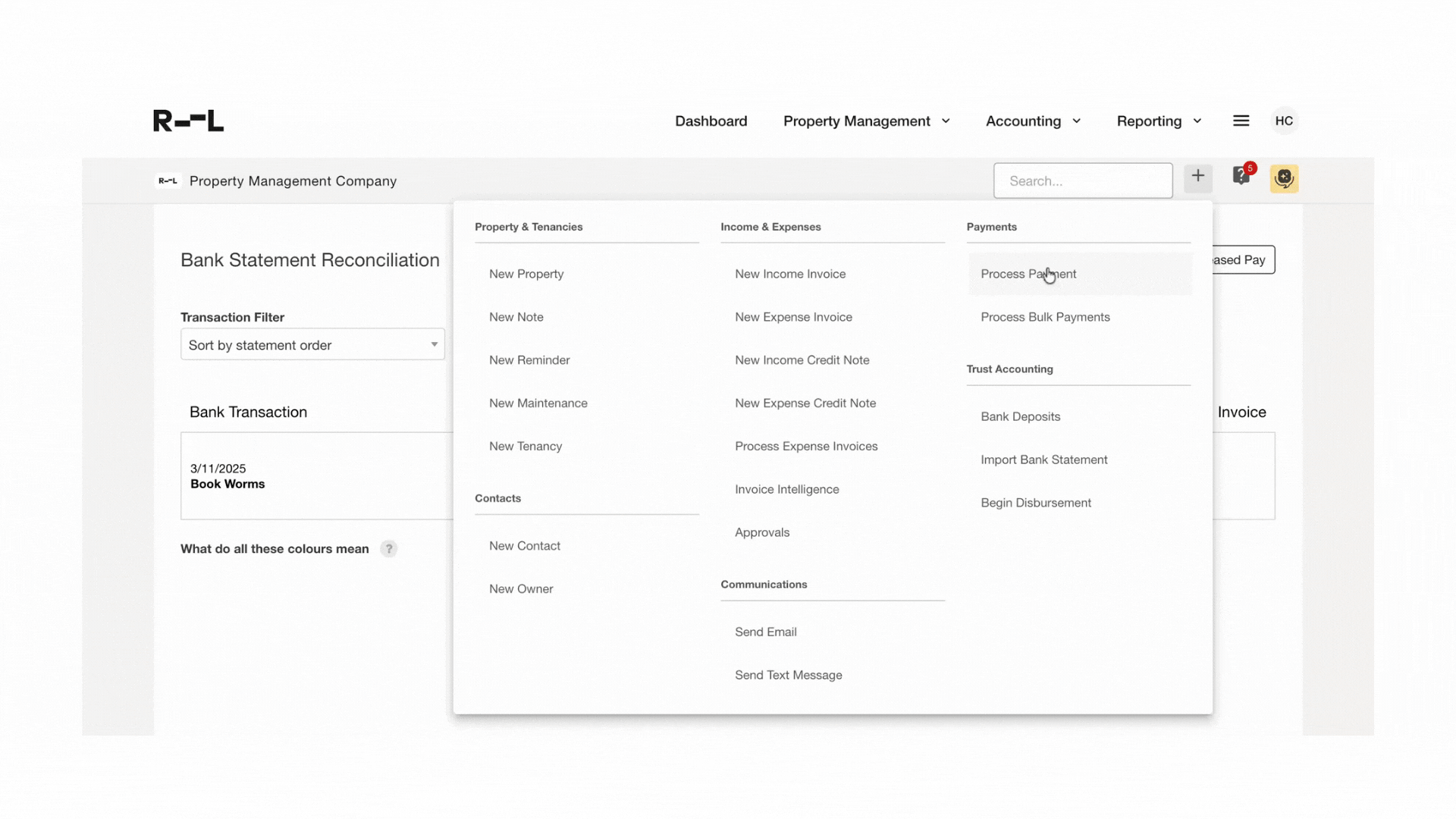Screen dimensions: 1456x819
Task: Click the HC user avatar
Action: [x=1285, y=121]
